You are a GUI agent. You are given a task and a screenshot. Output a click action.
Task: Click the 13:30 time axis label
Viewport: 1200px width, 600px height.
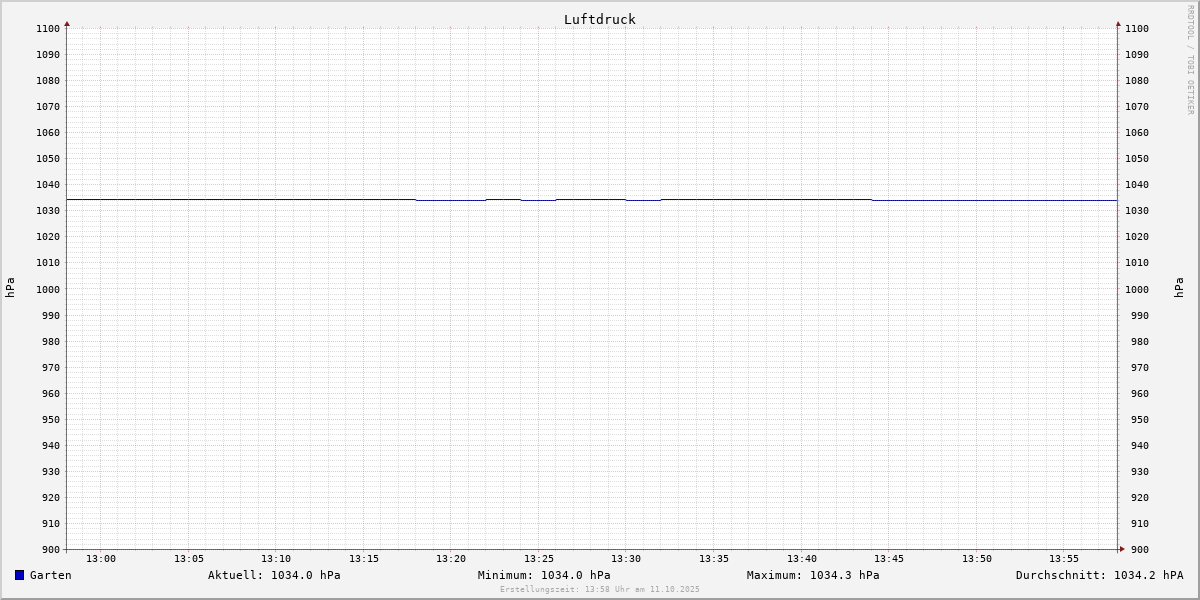pos(626,558)
